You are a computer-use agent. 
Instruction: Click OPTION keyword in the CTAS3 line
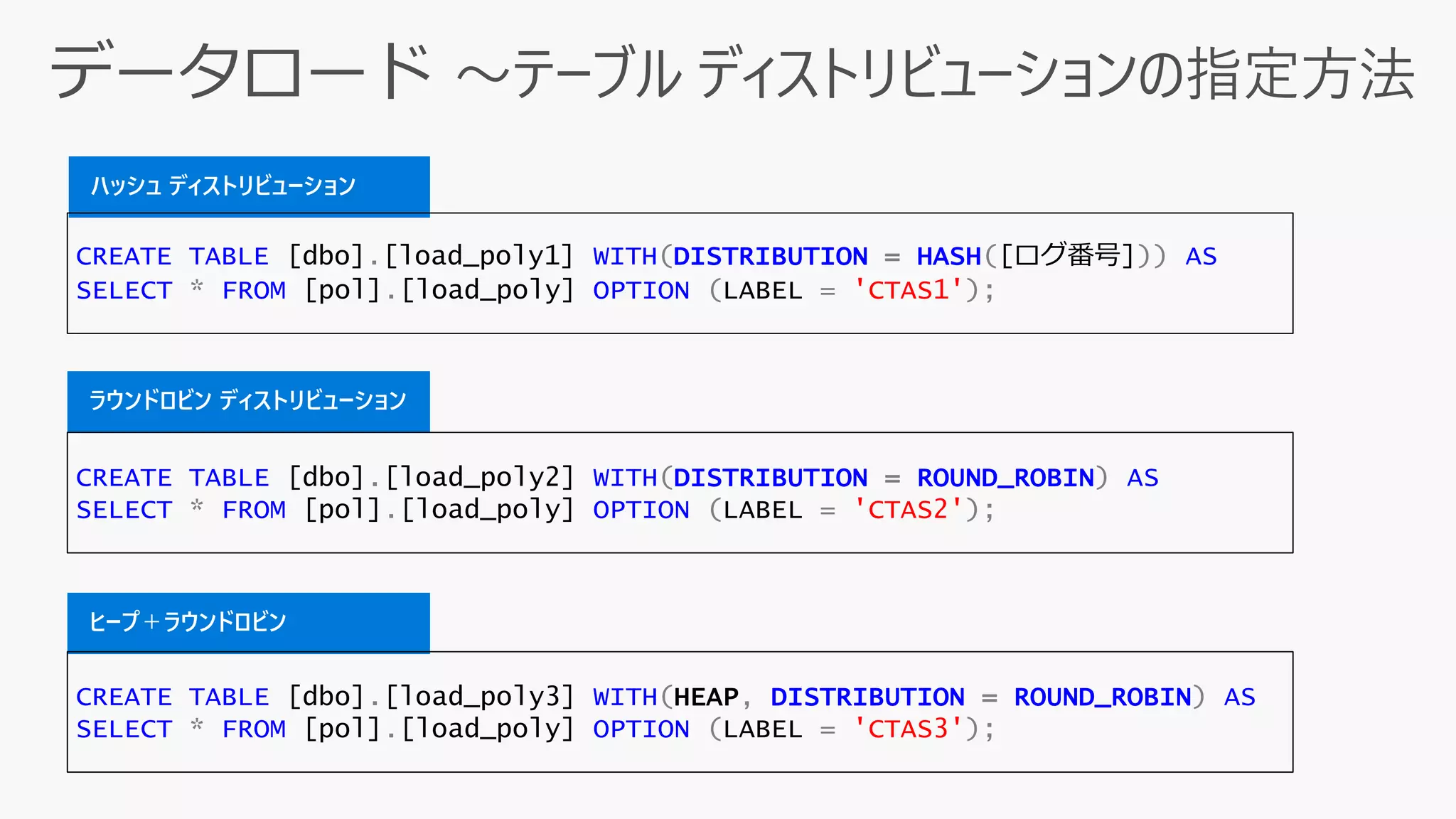641,729
